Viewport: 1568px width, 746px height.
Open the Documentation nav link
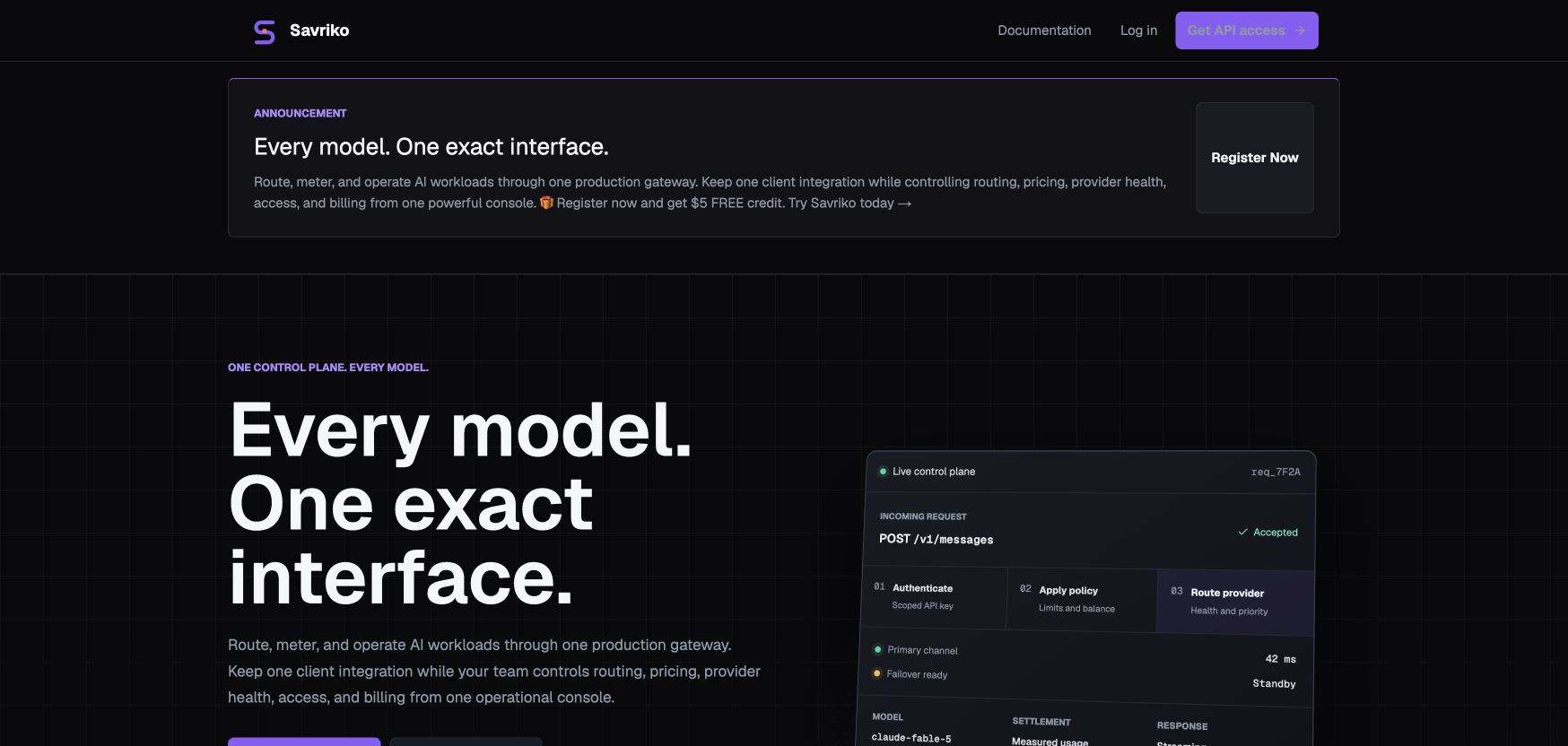click(x=1044, y=30)
